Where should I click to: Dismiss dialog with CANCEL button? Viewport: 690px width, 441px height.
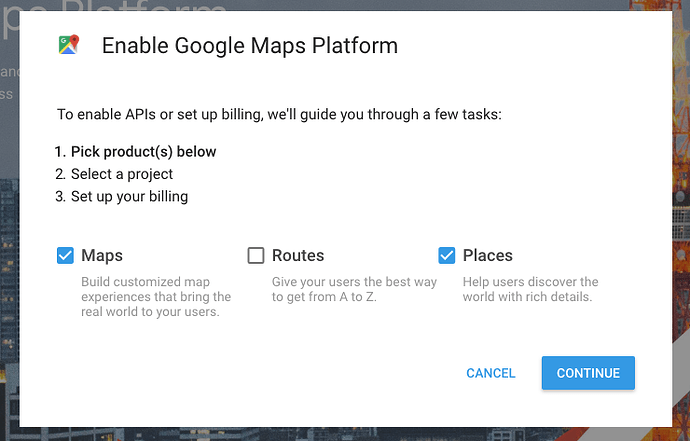(x=491, y=373)
